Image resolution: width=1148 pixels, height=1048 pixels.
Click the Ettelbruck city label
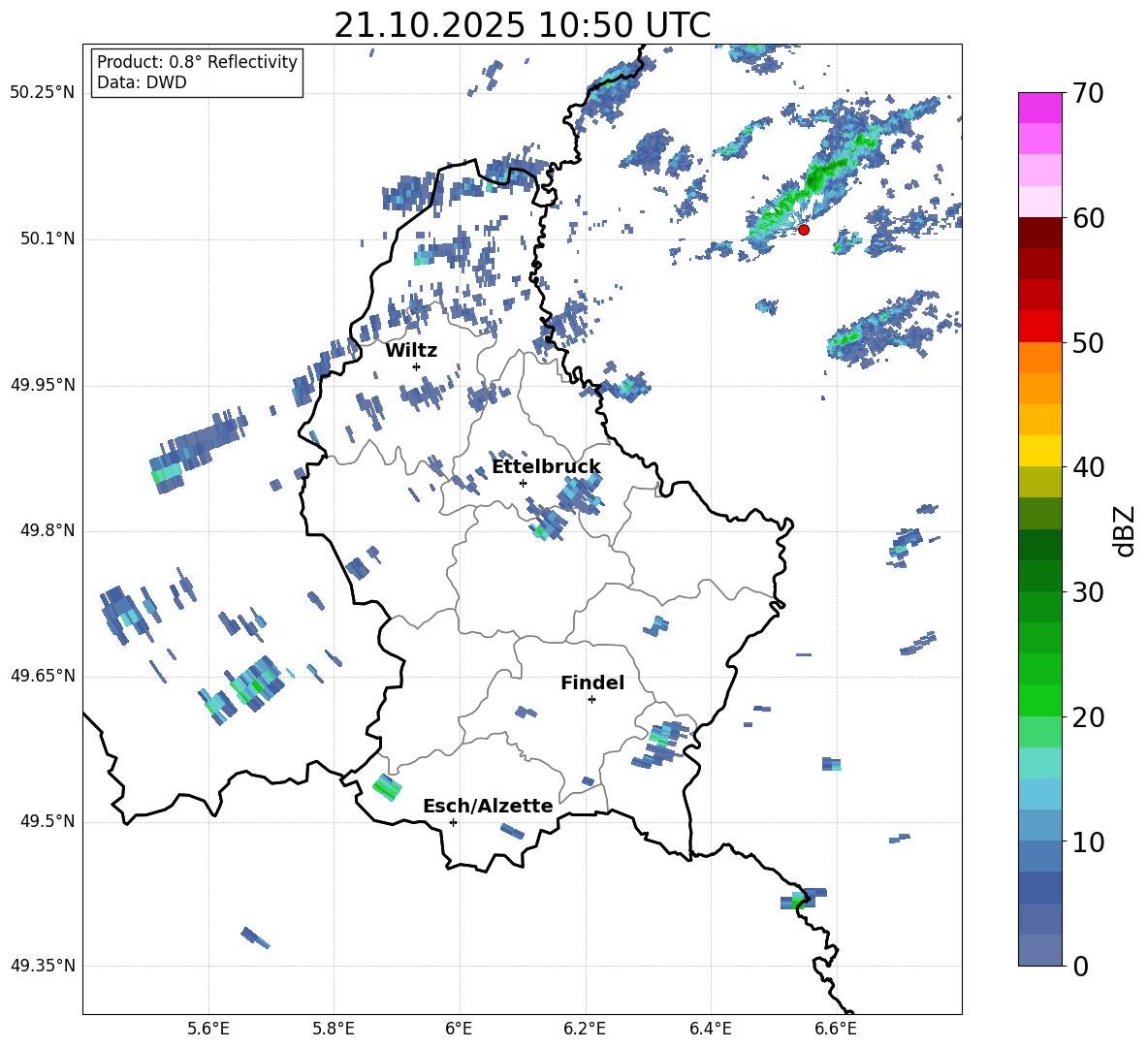tap(546, 467)
